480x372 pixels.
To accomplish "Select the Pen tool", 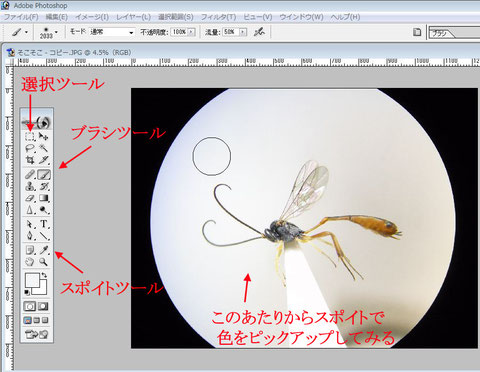I will (30, 236).
